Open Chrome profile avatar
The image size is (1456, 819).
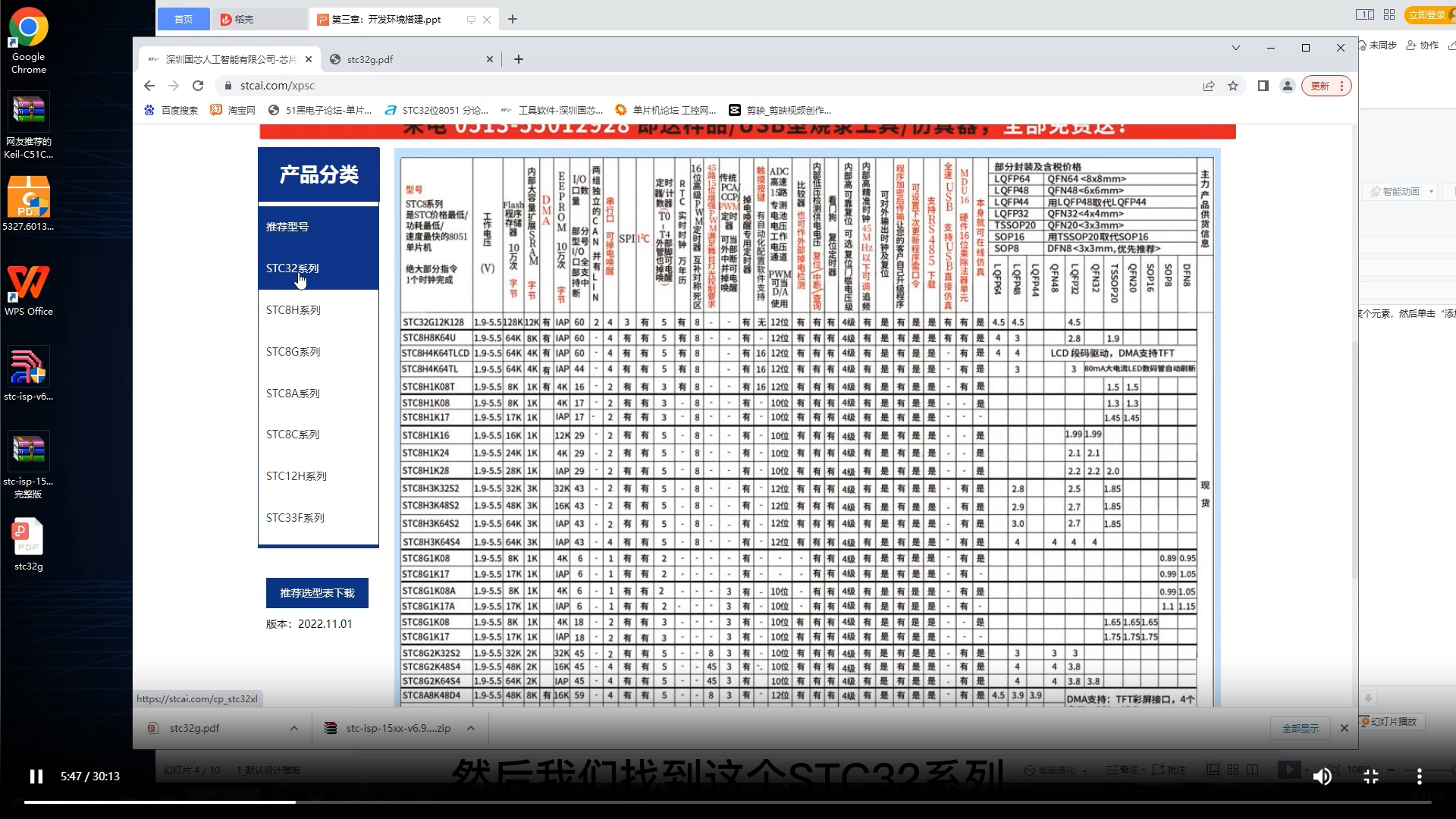(x=1287, y=86)
